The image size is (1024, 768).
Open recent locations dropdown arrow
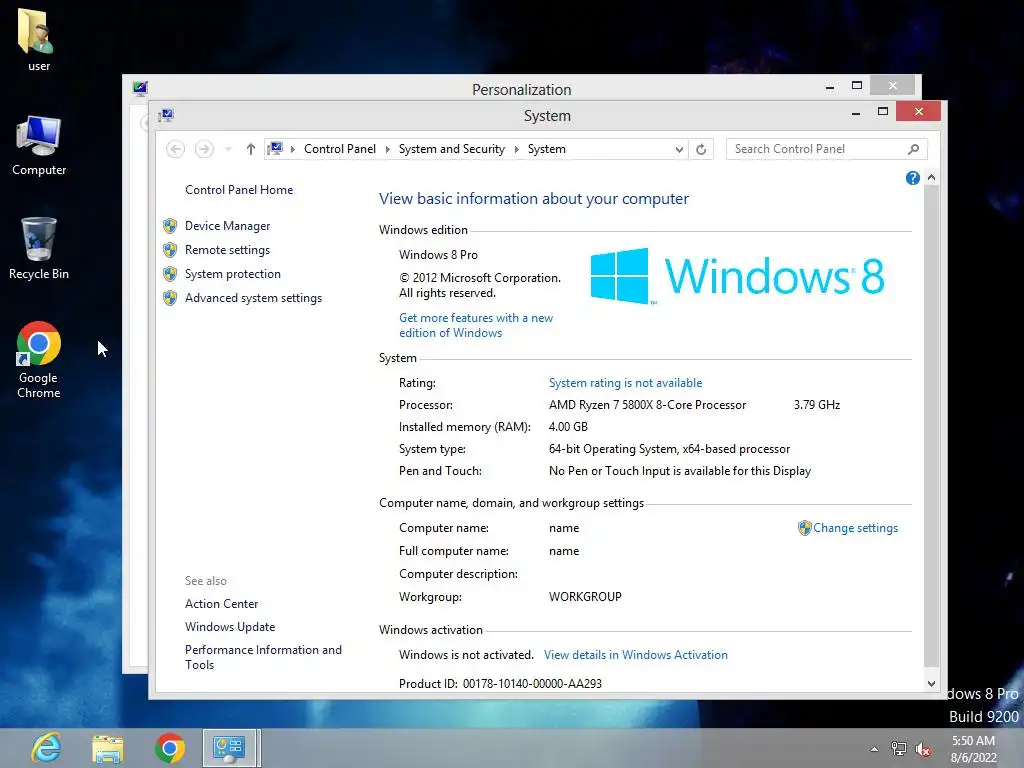tap(228, 150)
